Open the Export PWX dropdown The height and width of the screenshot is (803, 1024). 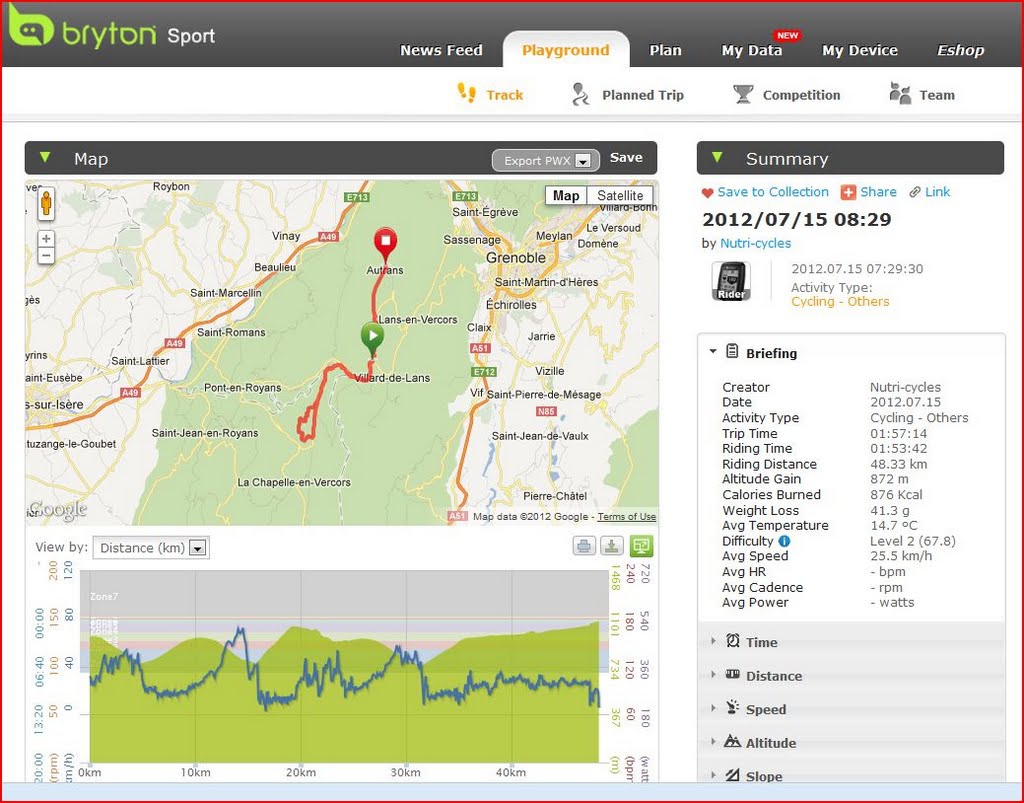tap(545, 161)
